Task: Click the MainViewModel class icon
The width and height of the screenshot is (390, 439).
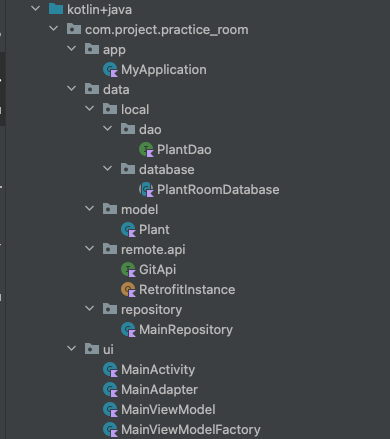Action: pos(110,410)
